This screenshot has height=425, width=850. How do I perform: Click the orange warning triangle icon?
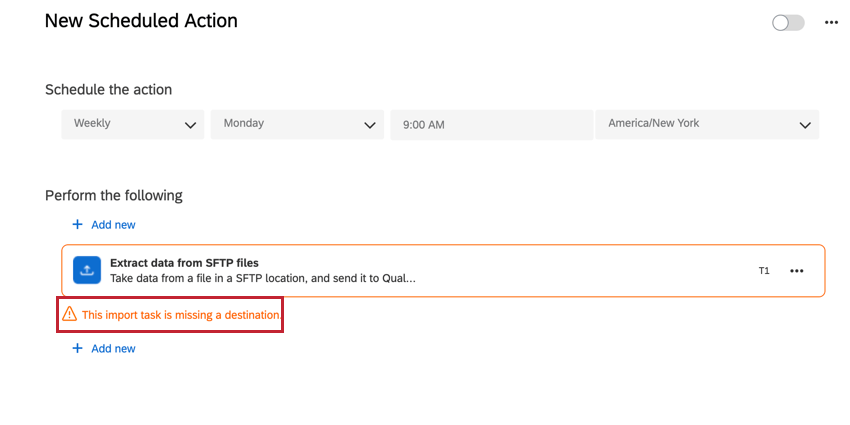(69, 314)
